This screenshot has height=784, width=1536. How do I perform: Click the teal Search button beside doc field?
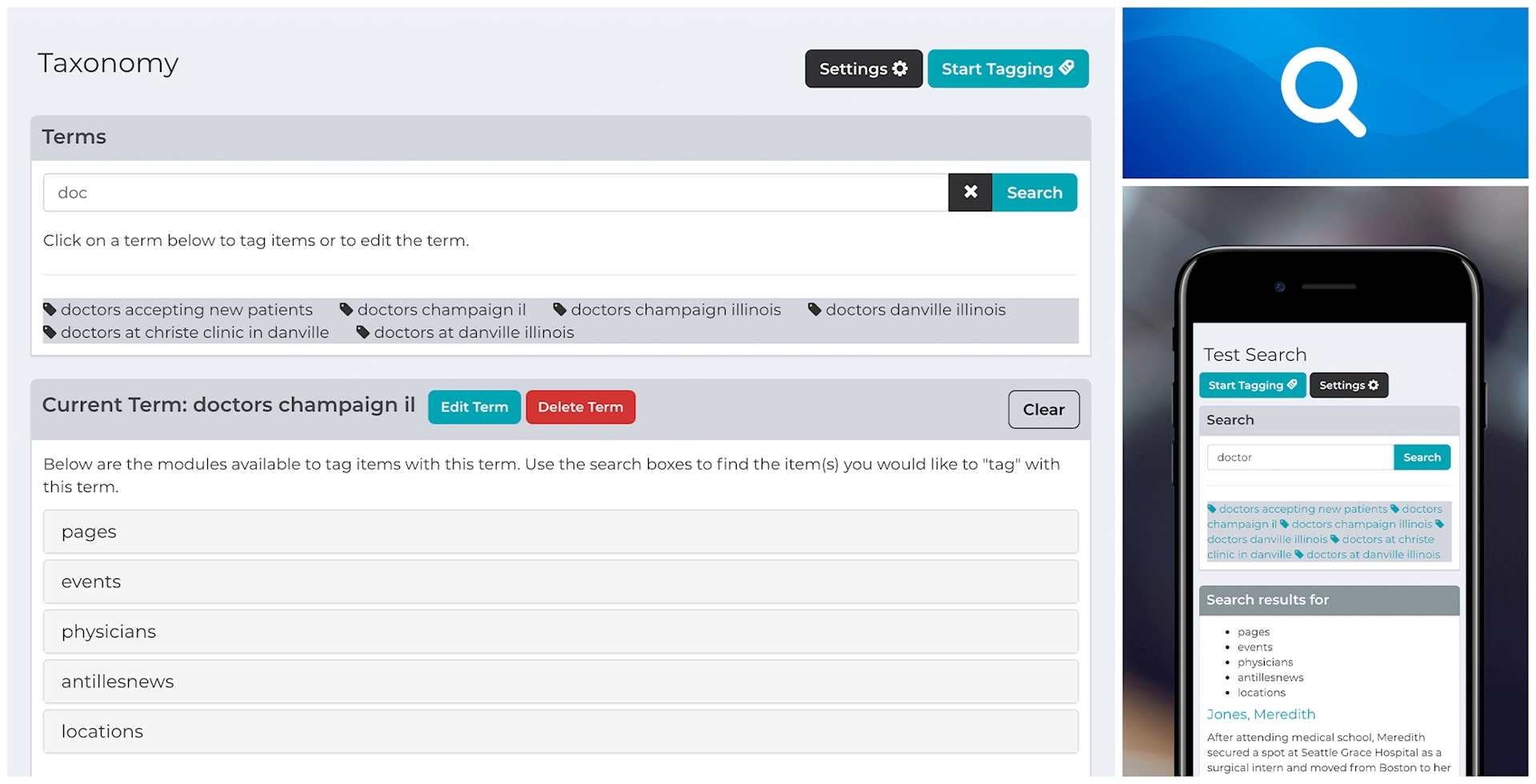(1034, 192)
